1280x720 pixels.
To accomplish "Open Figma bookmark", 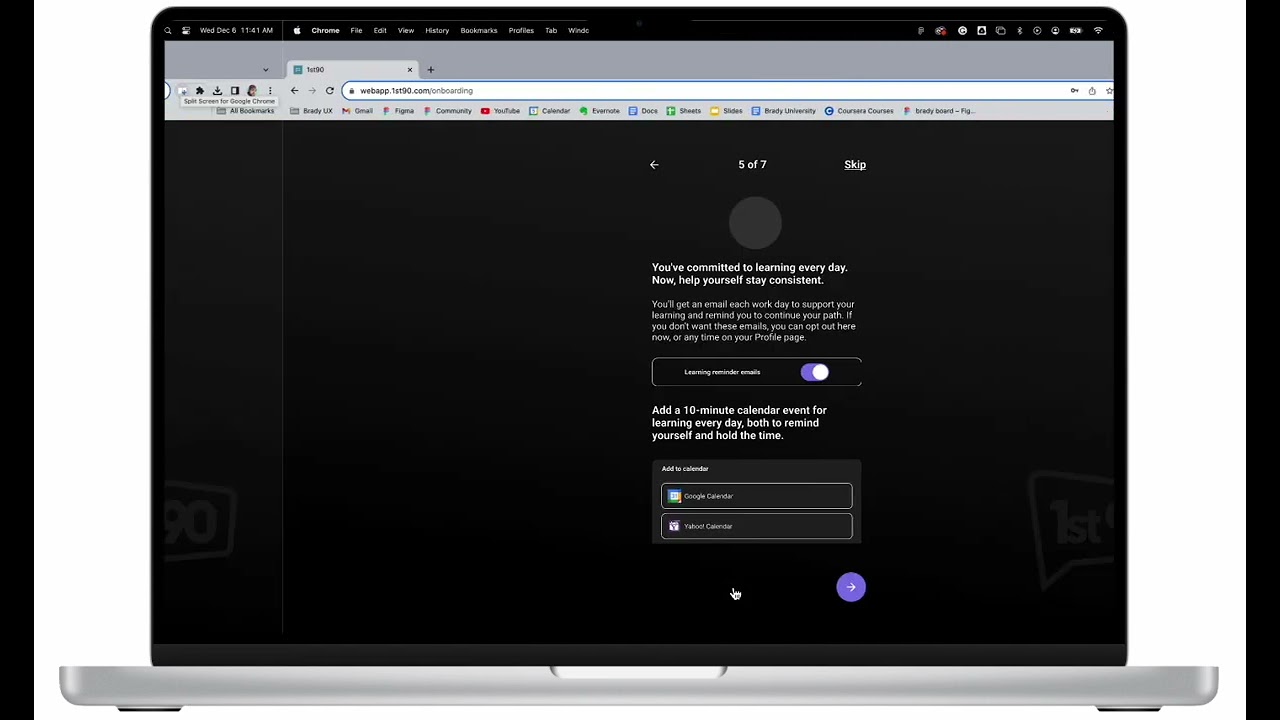I will point(398,111).
